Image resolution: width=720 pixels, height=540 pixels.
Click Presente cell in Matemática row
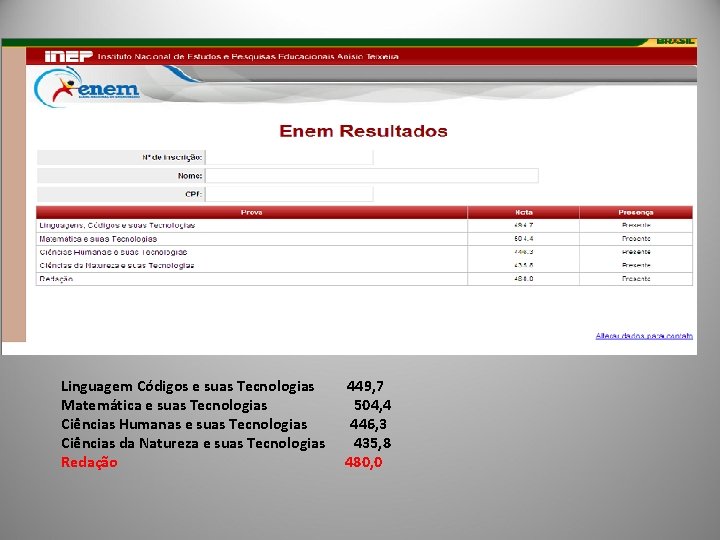[636, 239]
